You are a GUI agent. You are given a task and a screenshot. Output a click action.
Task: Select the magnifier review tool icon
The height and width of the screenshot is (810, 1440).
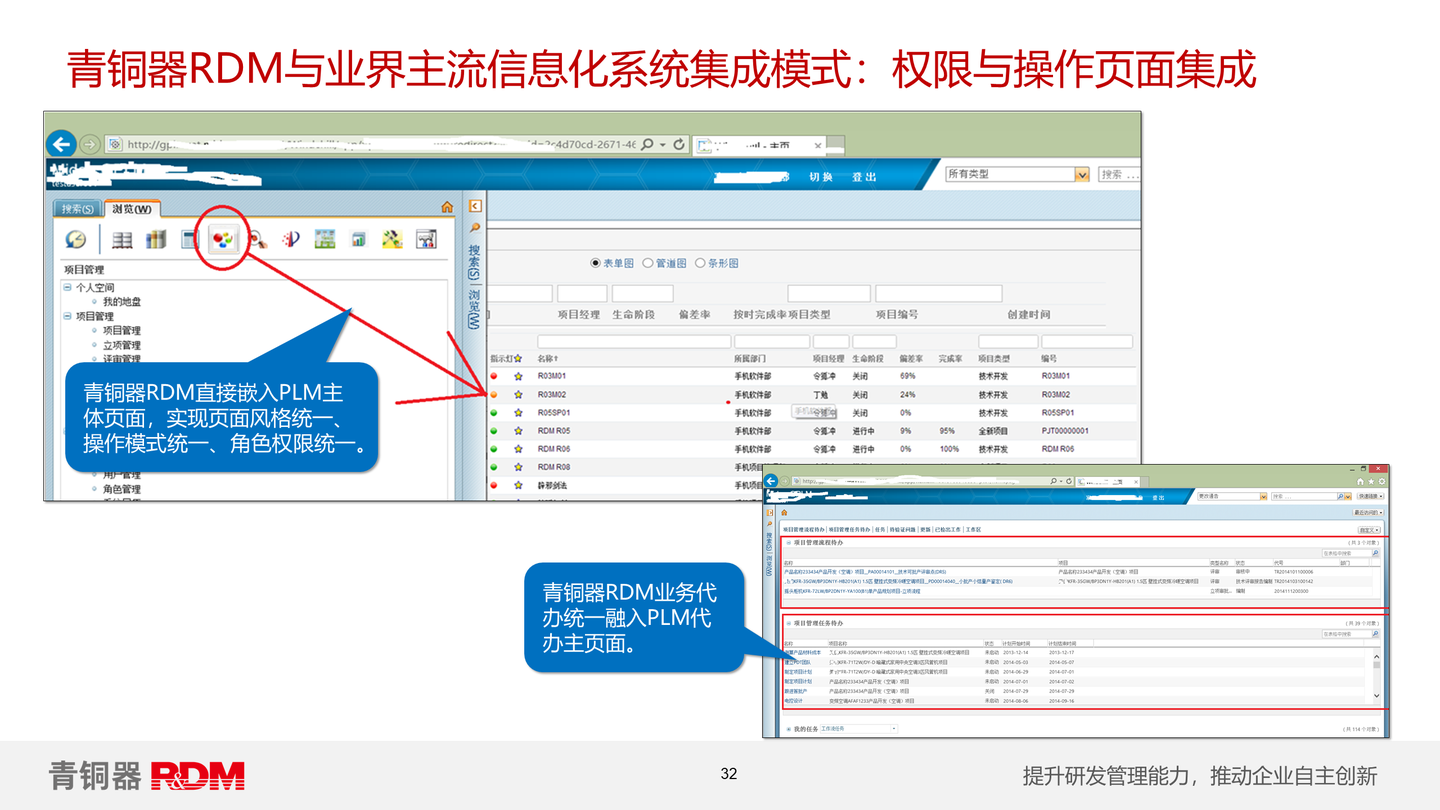pos(259,238)
